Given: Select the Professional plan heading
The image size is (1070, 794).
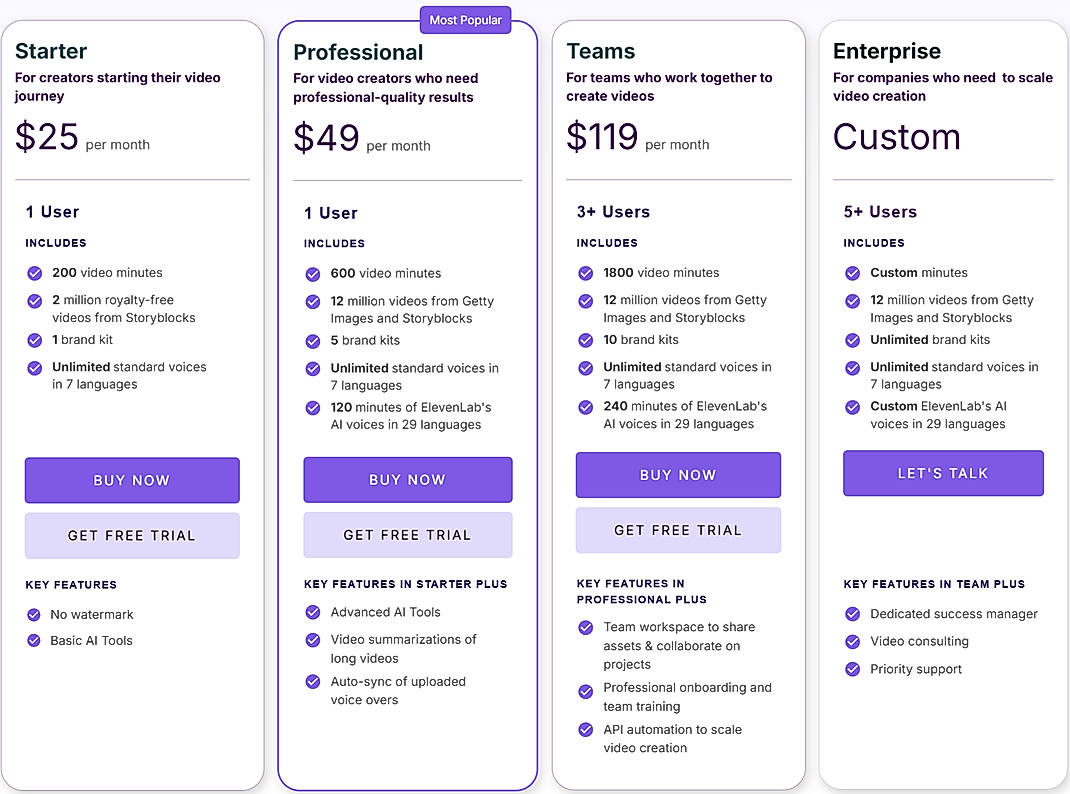Looking at the screenshot, I should click(357, 51).
